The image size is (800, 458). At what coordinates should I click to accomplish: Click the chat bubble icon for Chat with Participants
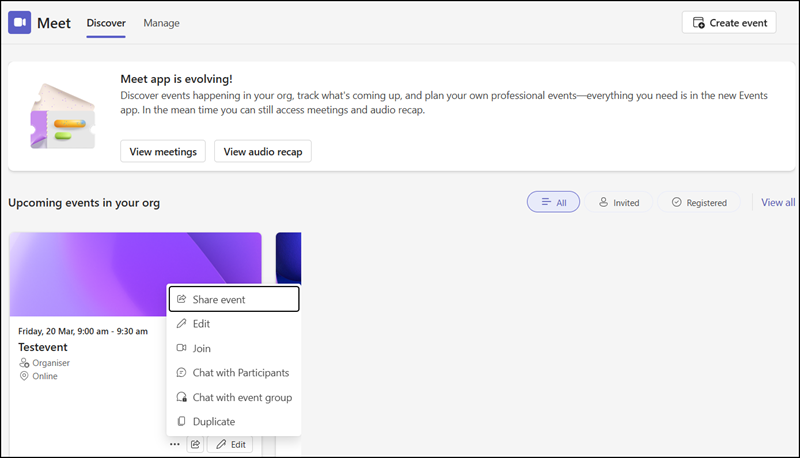click(181, 373)
